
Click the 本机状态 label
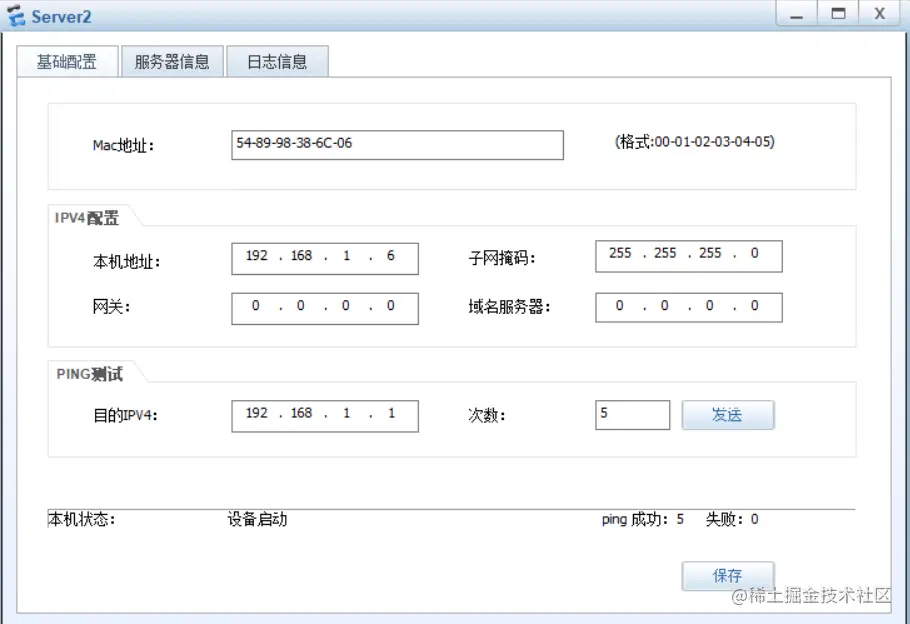82,519
